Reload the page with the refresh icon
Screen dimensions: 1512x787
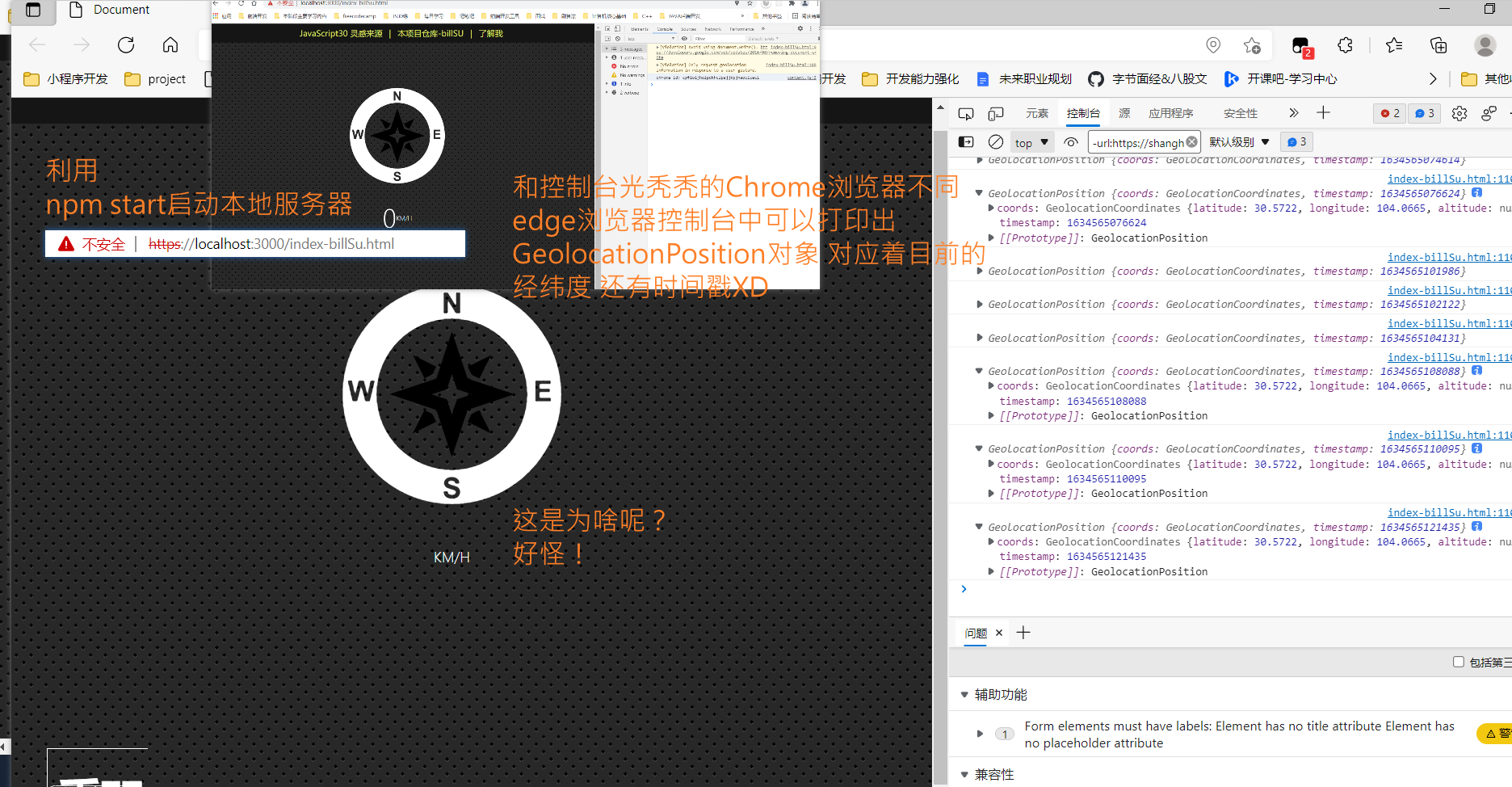click(126, 45)
